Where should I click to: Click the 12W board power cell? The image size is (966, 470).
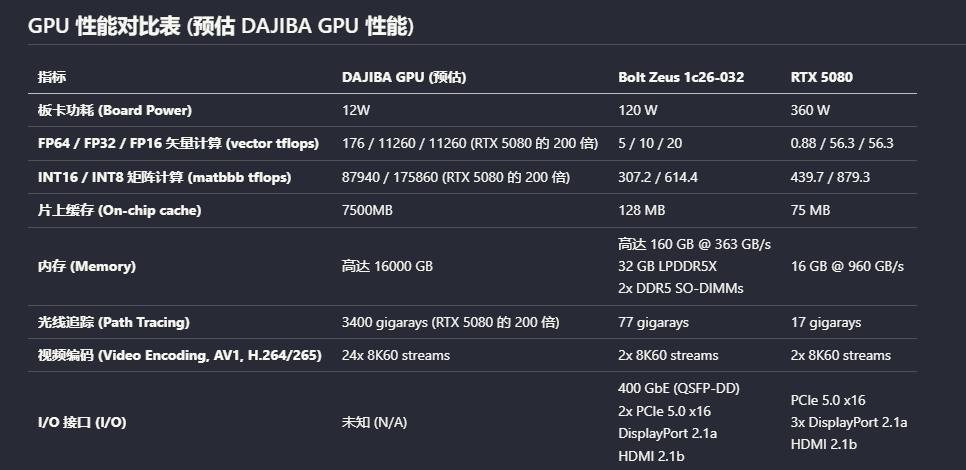point(356,110)
